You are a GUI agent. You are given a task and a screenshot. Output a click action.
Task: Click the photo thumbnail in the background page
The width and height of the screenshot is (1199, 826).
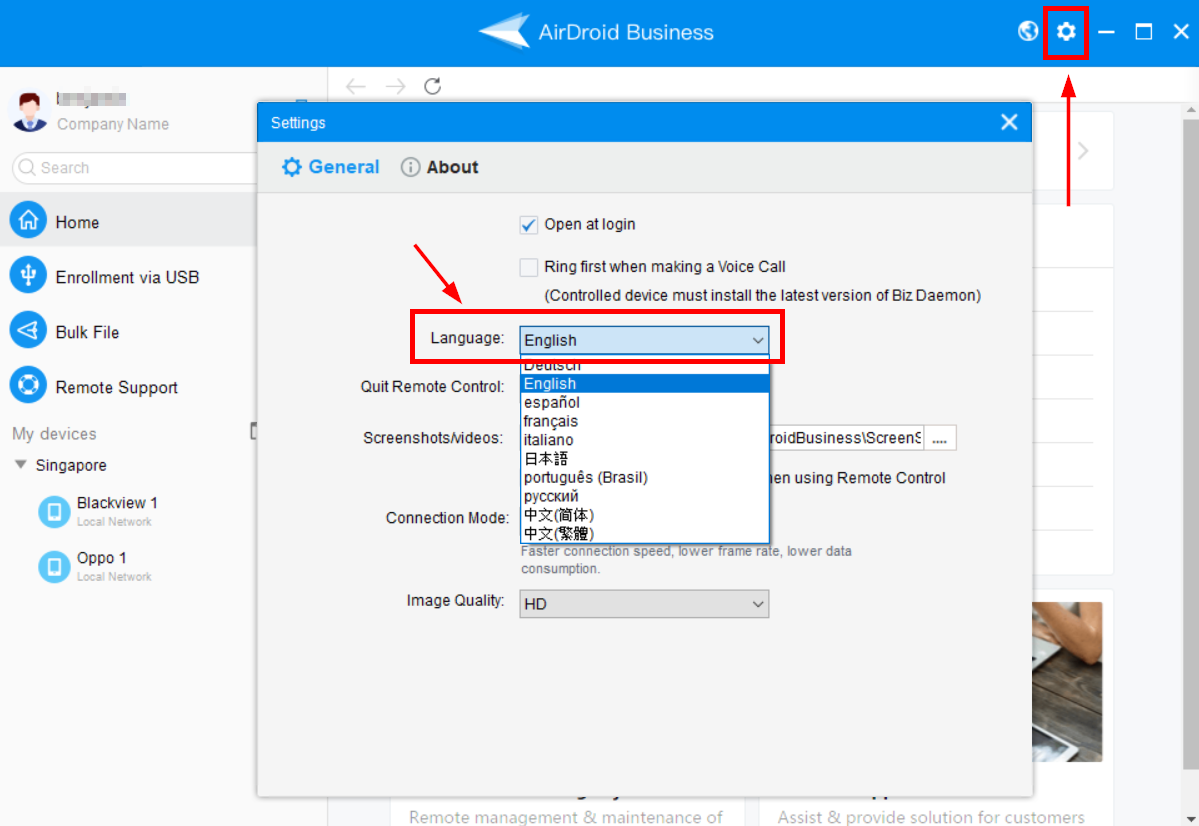point(1067,681)
